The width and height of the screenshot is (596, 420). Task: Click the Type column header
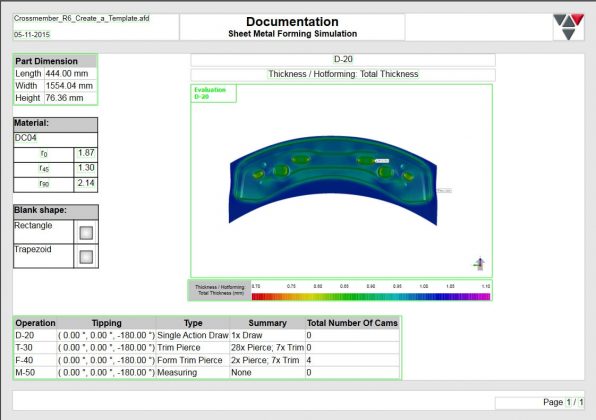click(193, 323)
